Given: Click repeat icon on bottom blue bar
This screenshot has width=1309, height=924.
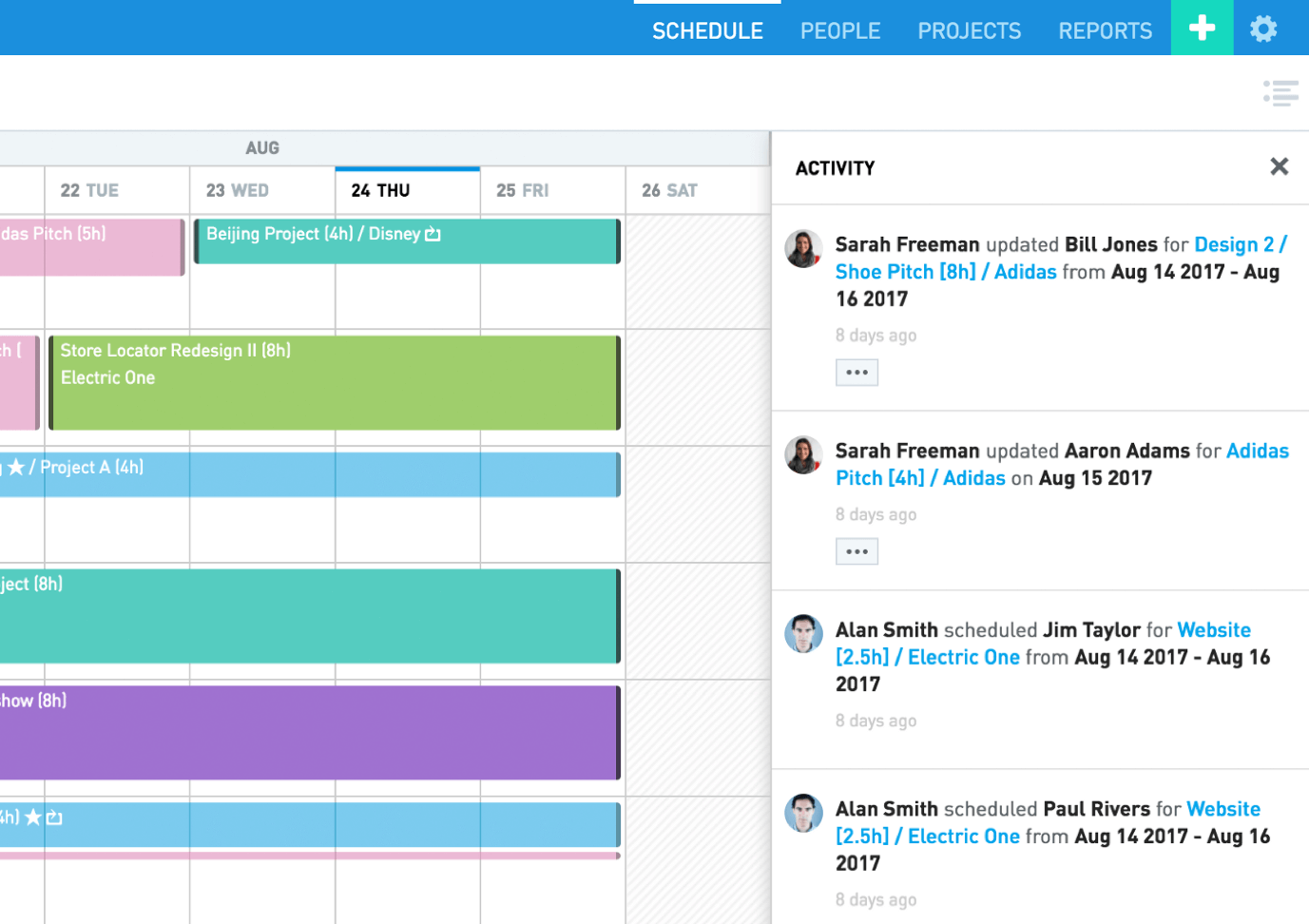Looking at the screenshot, I should click(x=54, y=818).
